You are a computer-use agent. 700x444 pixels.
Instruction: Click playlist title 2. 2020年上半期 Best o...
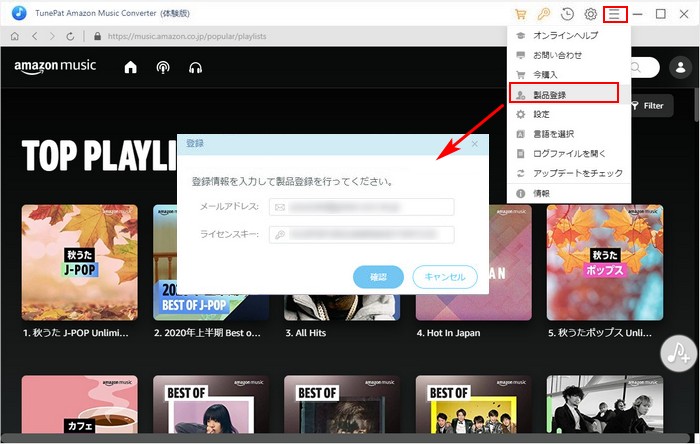coord(207,333)
